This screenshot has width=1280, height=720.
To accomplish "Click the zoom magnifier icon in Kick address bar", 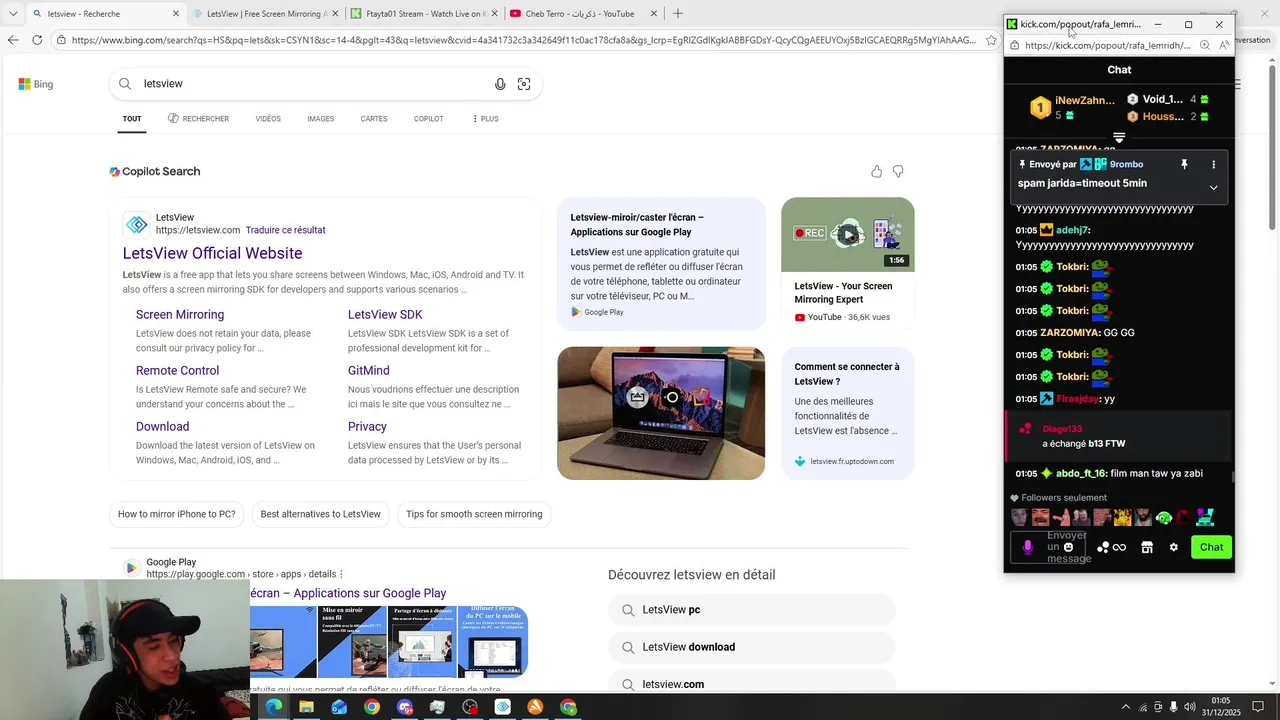I will click(x=1205, y=45).
